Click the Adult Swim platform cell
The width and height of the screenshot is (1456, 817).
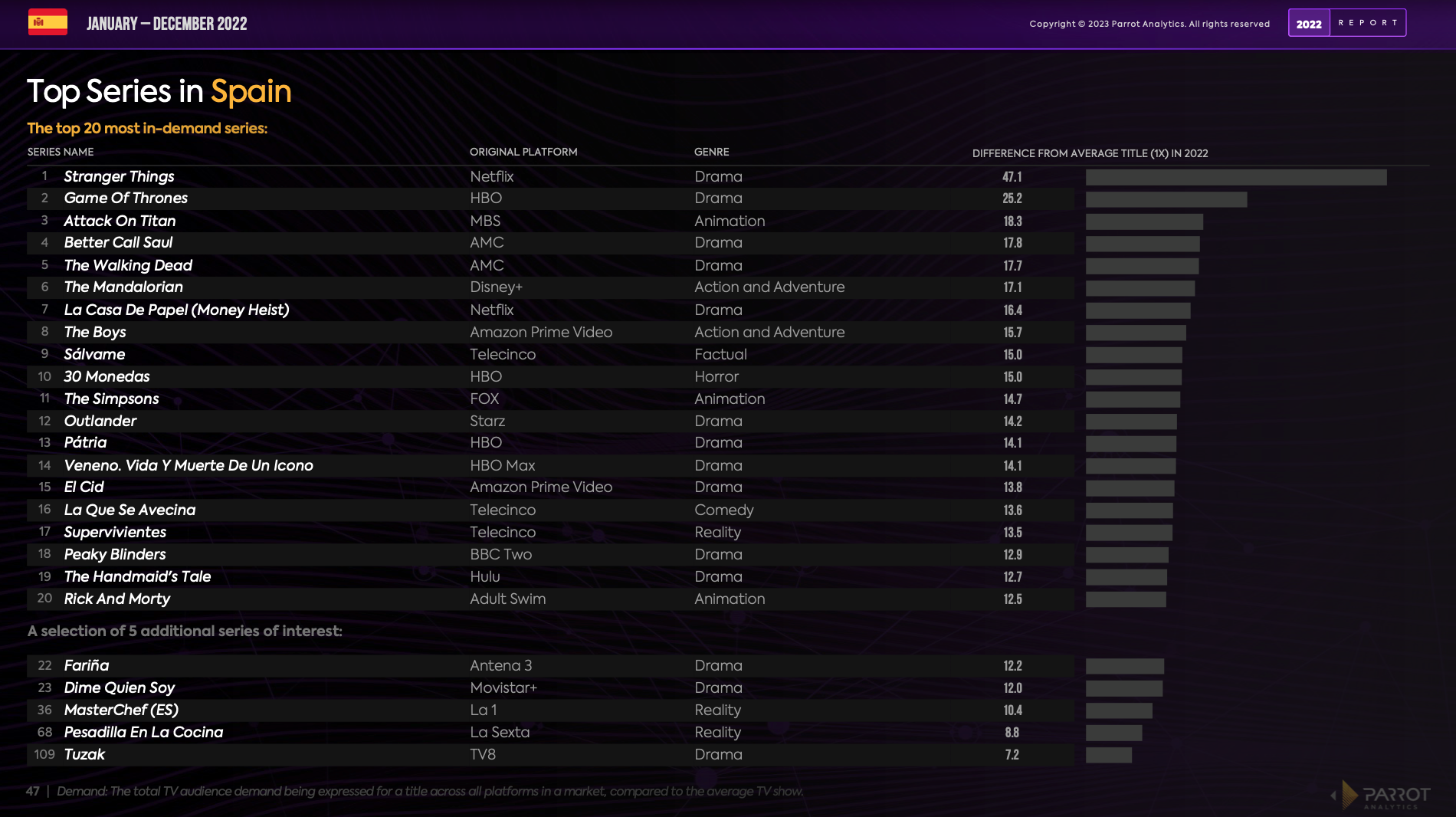[508, 599]
